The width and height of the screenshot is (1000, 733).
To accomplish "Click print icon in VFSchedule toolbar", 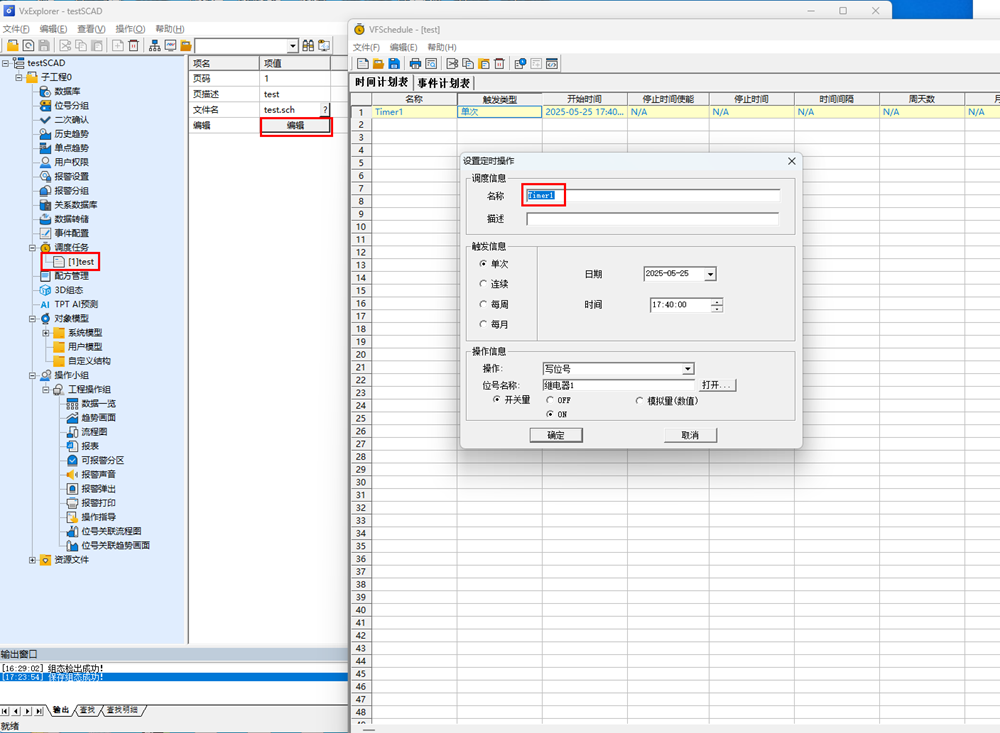I will pyautogui.click(x=415, y=63).
